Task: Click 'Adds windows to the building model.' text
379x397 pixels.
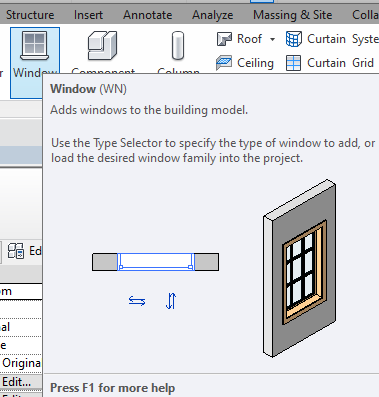Action: click(149, 110)
